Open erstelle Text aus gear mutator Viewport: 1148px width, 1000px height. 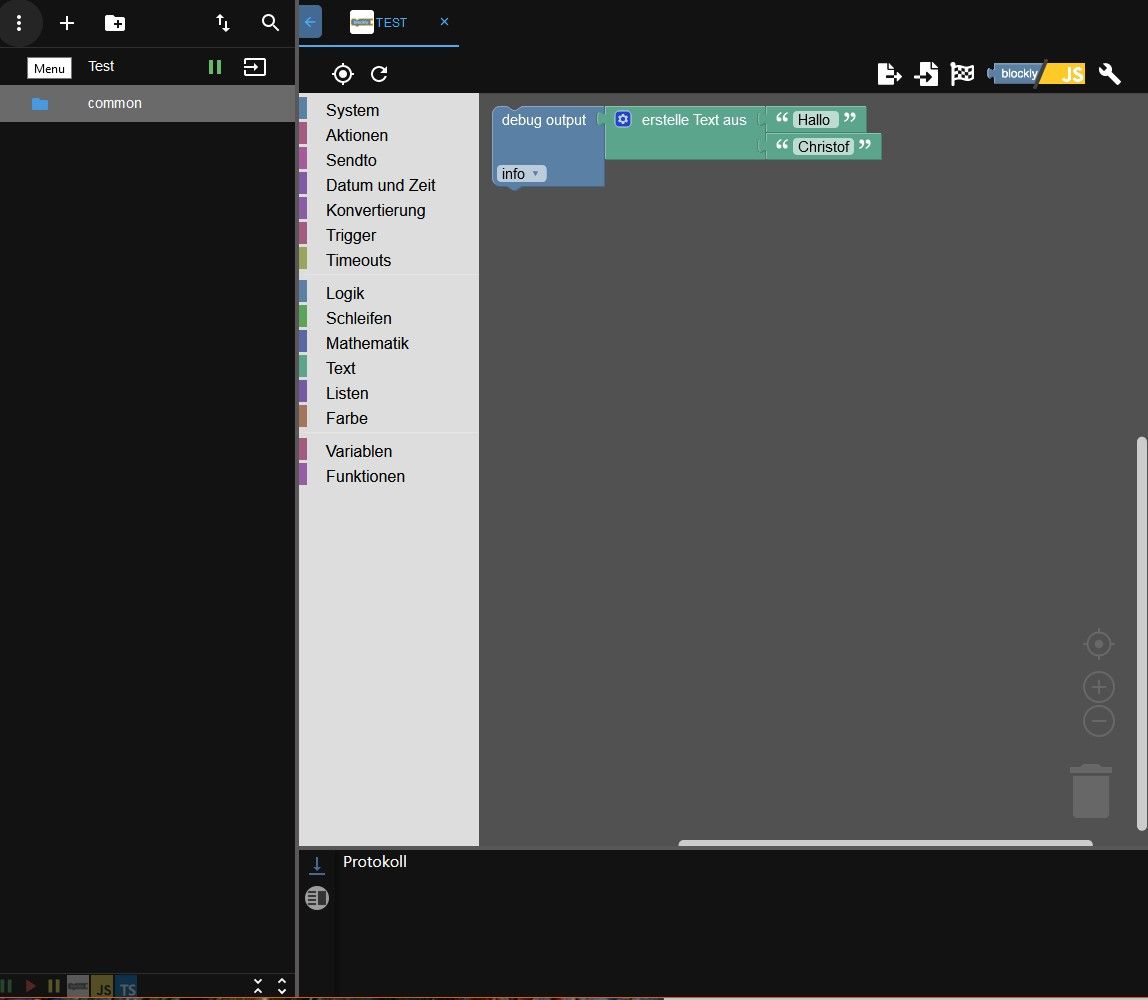click(623, 119)
